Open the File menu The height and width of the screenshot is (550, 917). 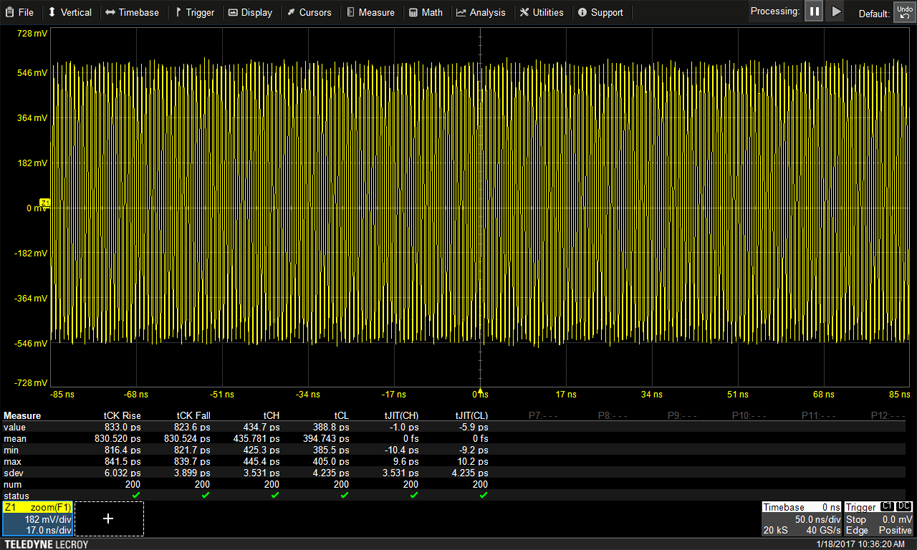point(19,13)
